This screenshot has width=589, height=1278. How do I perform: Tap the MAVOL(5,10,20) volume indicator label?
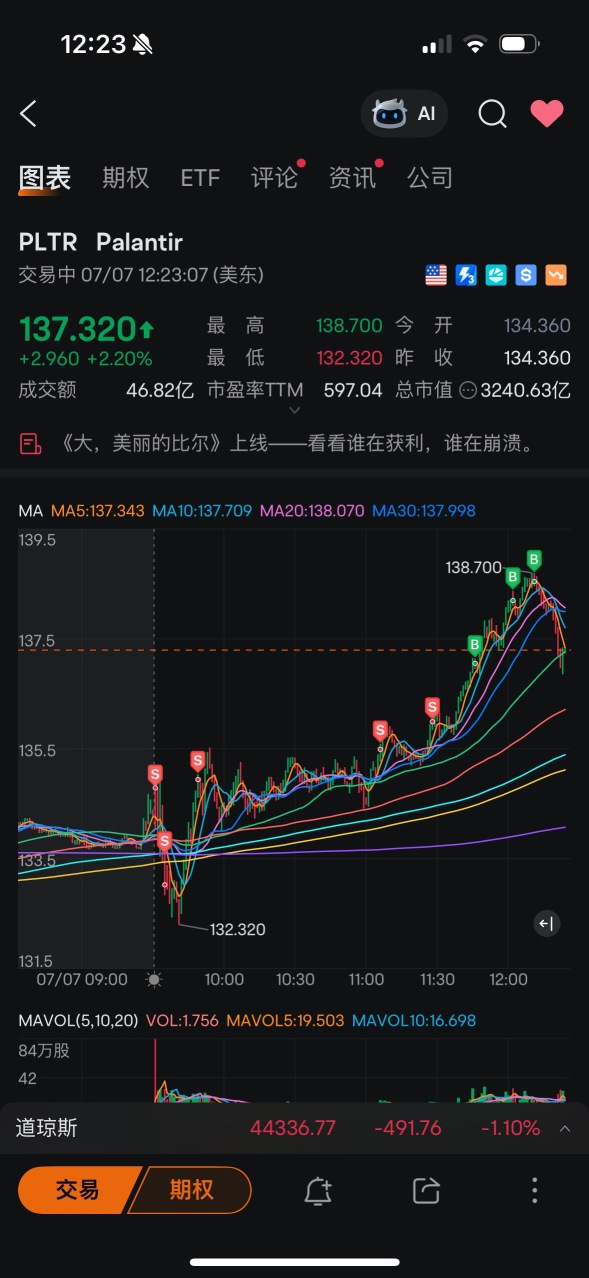coord(78,1021)
